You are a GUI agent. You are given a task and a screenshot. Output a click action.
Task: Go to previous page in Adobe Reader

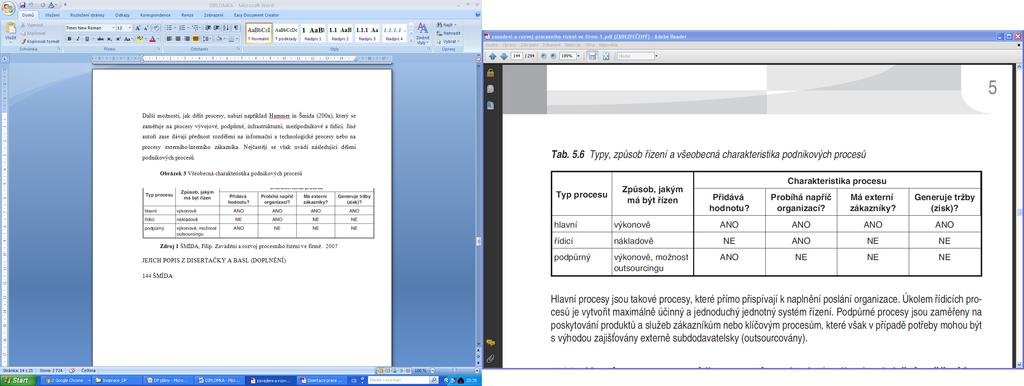(492, 56)
